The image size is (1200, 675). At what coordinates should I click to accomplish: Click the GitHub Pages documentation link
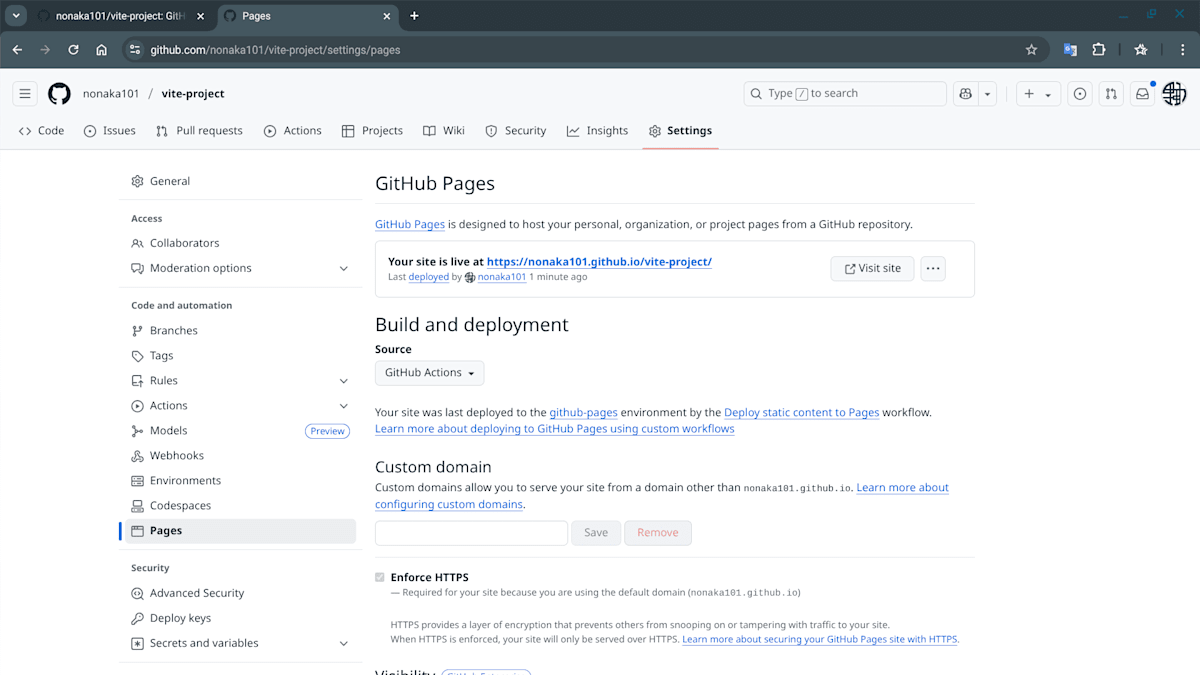tap(410, 225)
